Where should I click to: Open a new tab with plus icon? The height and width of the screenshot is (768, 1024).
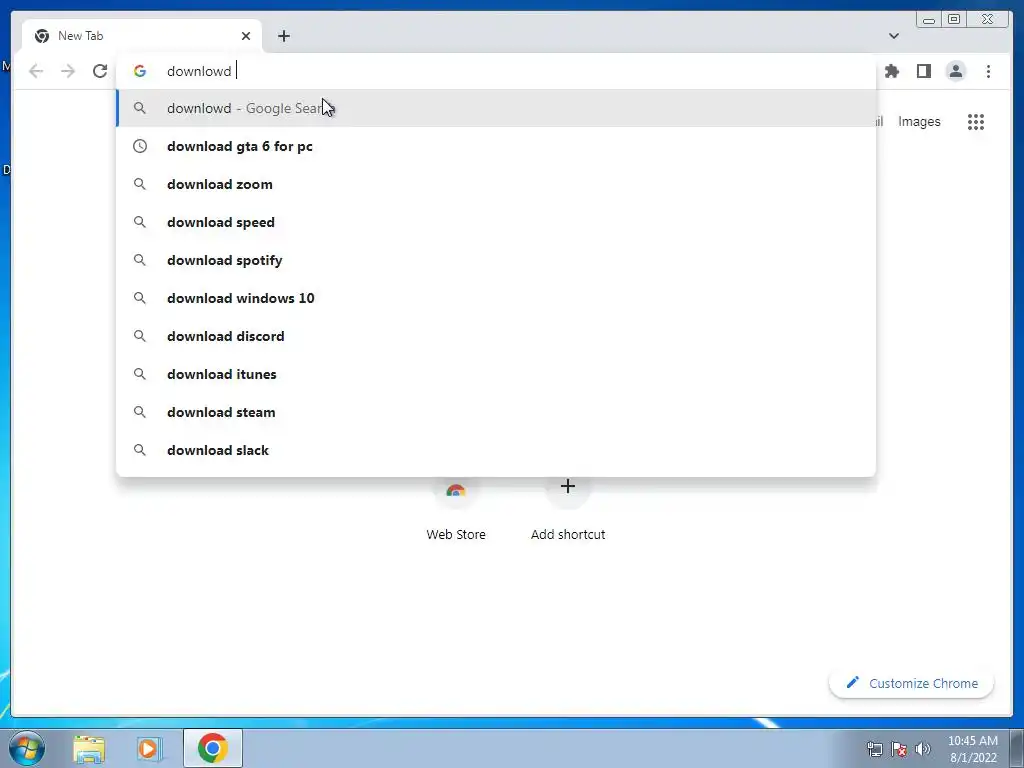click(283, 36)
